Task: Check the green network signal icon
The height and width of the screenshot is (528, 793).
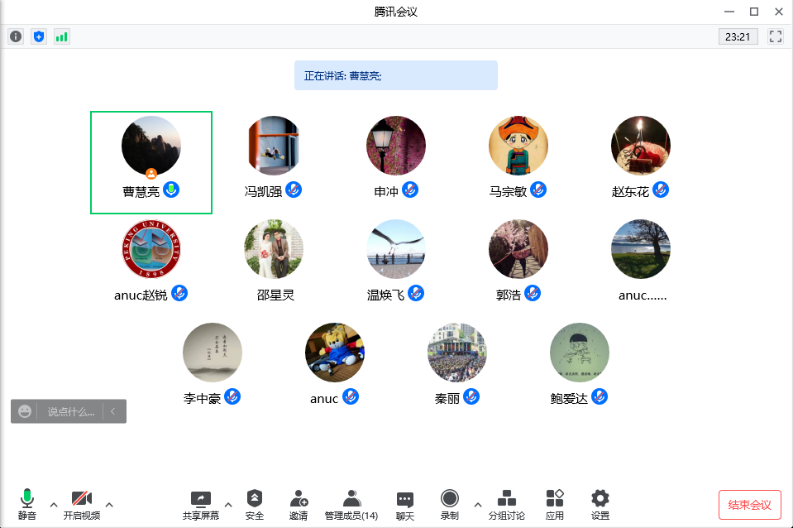Action: click(x=62, y=36)
